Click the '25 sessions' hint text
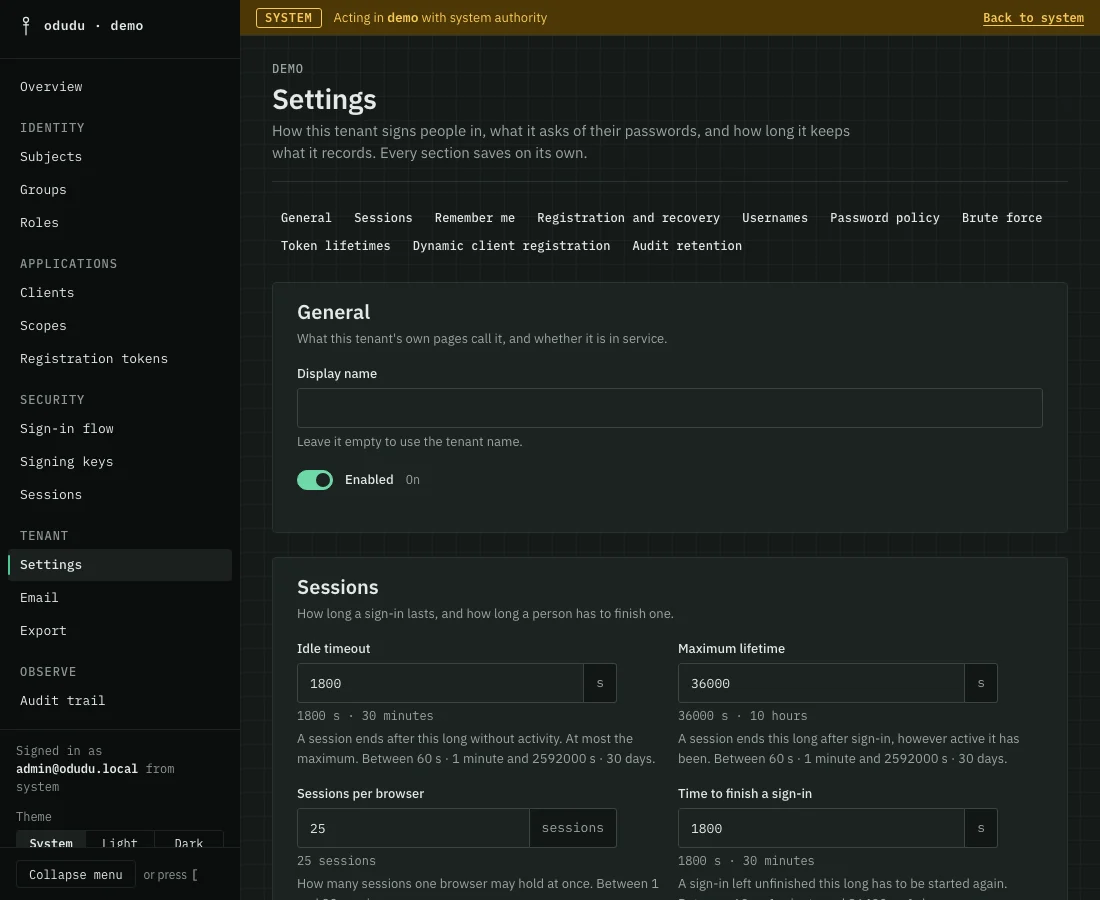This screenshot has width=1100, height=900. point(336,861)
